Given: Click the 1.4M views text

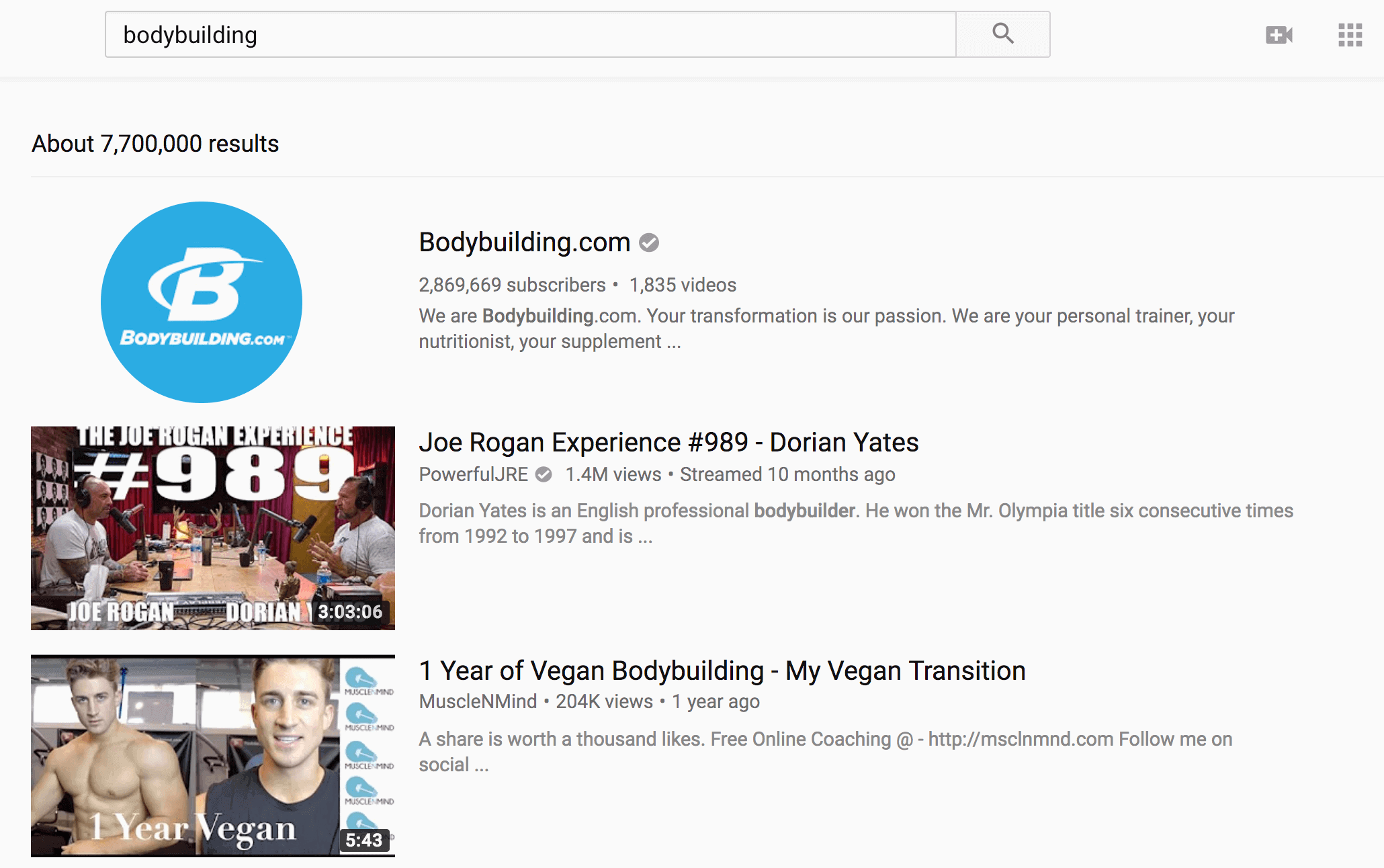Looking at the screenshot, I should (613, 475).
